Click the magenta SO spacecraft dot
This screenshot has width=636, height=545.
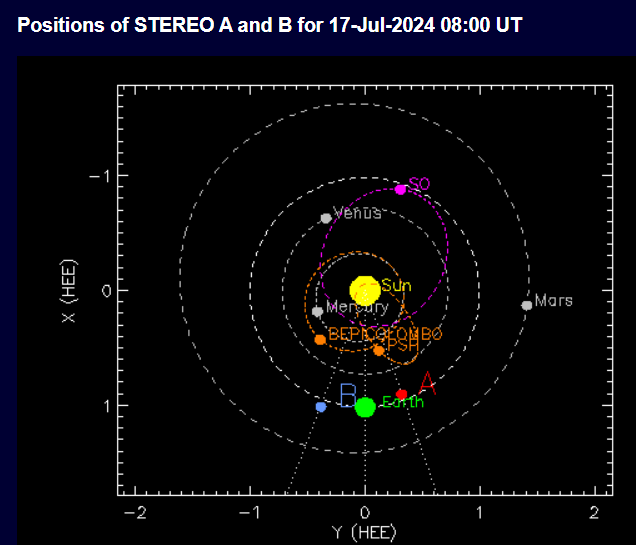click(x=400, y=189)
